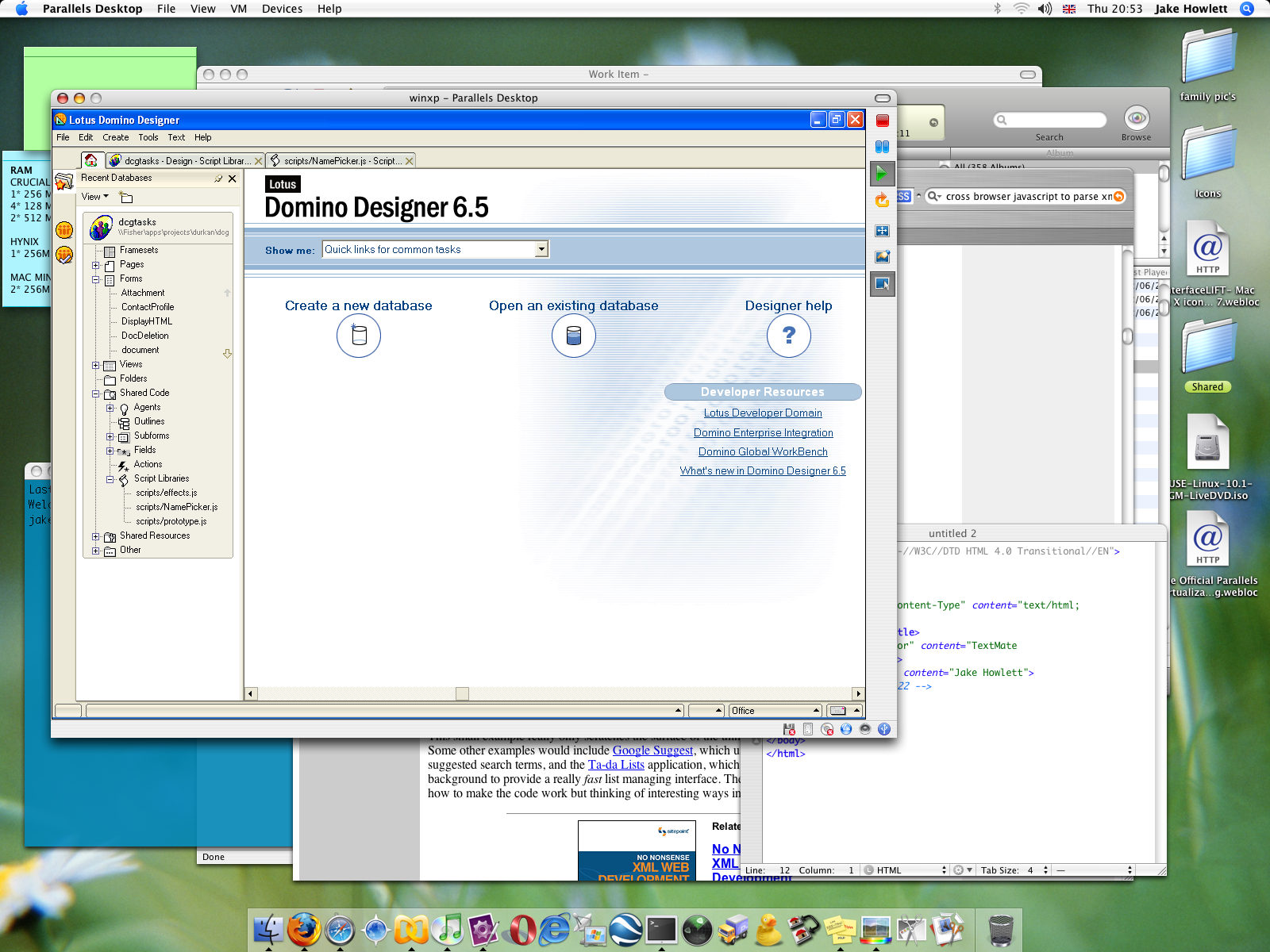Viewport: 1270px width, 952px height.
Task: Click the dcgtasks database icon
Action: click(101, 228)
